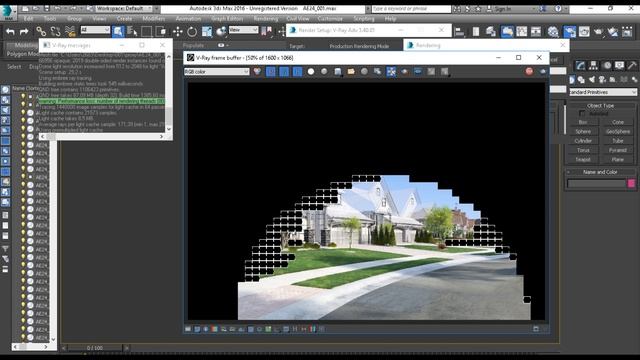Save image disk icon in frame buffer

tap(338, 72)
